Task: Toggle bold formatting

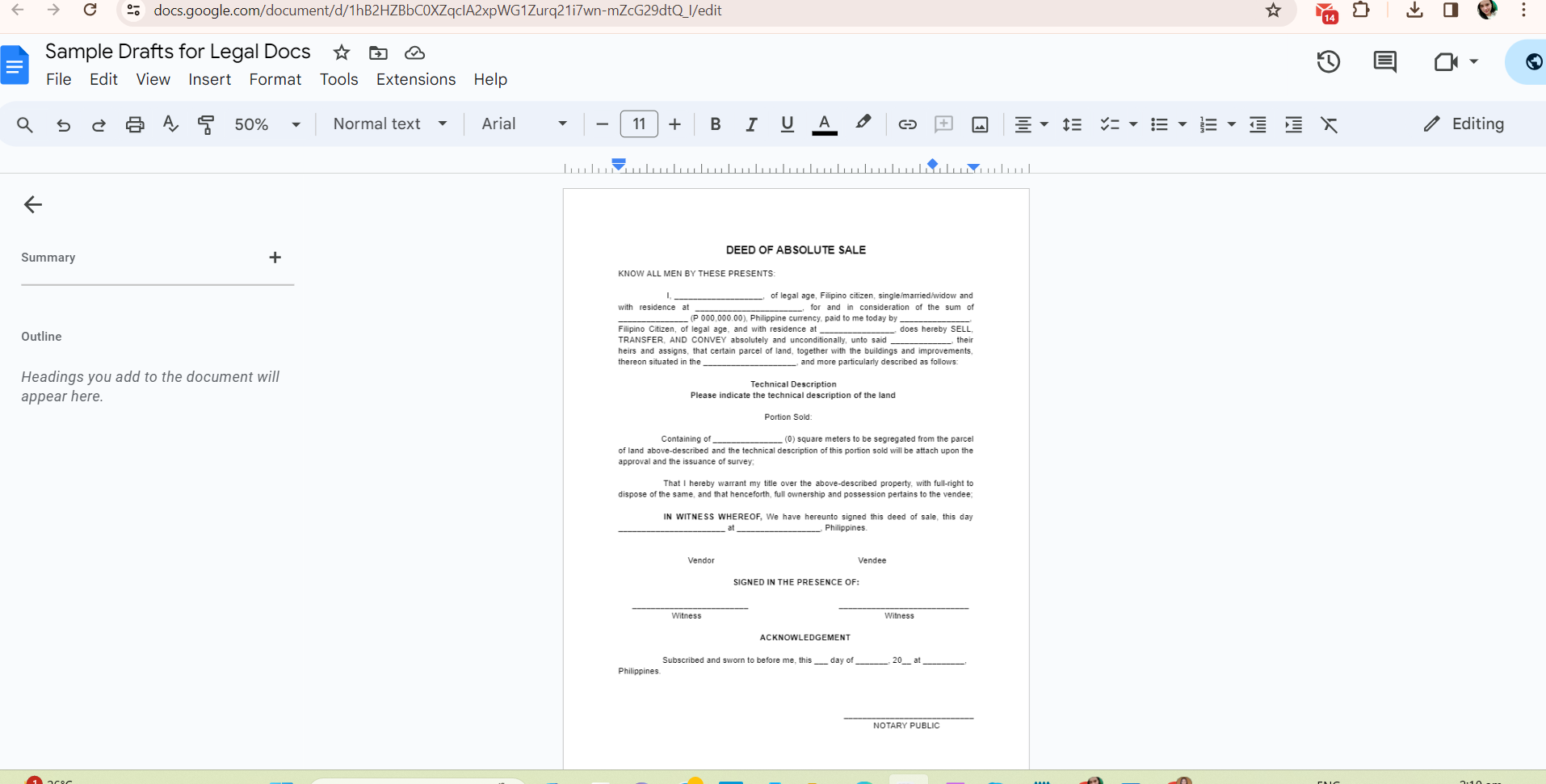Action: [x=715, y=124]
